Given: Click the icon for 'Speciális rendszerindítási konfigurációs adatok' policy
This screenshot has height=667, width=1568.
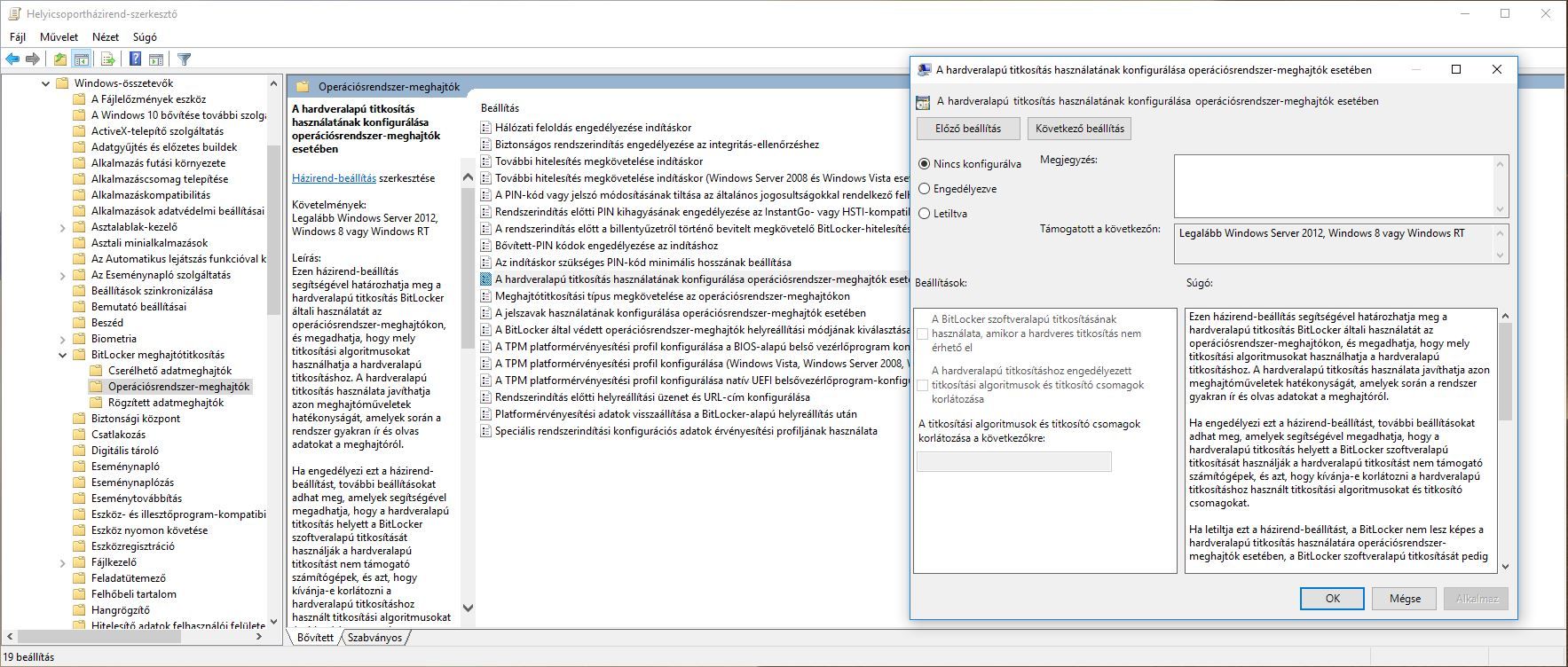Looking at the screenshot, I should coord(485,431).
